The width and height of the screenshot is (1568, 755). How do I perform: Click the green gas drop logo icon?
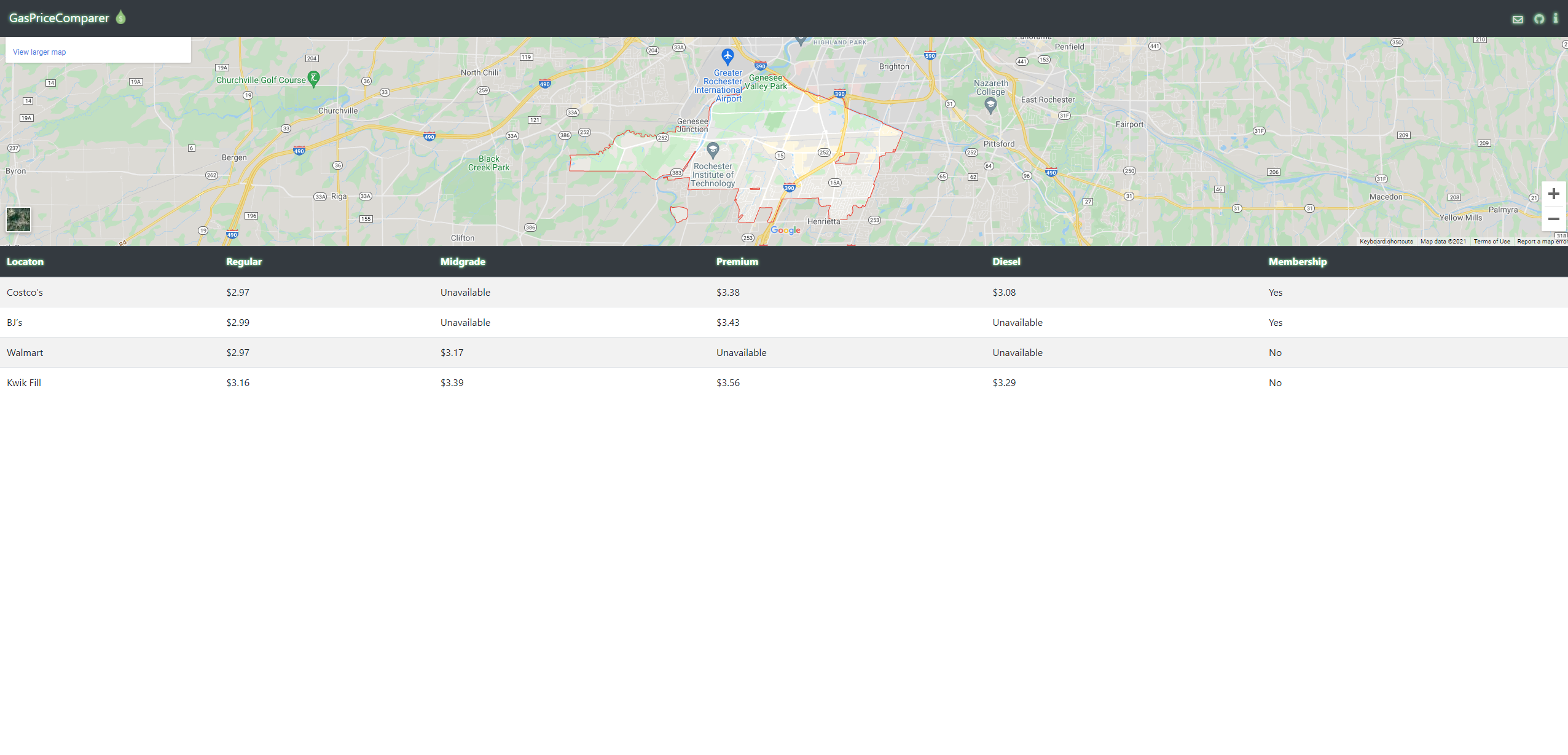121,17
